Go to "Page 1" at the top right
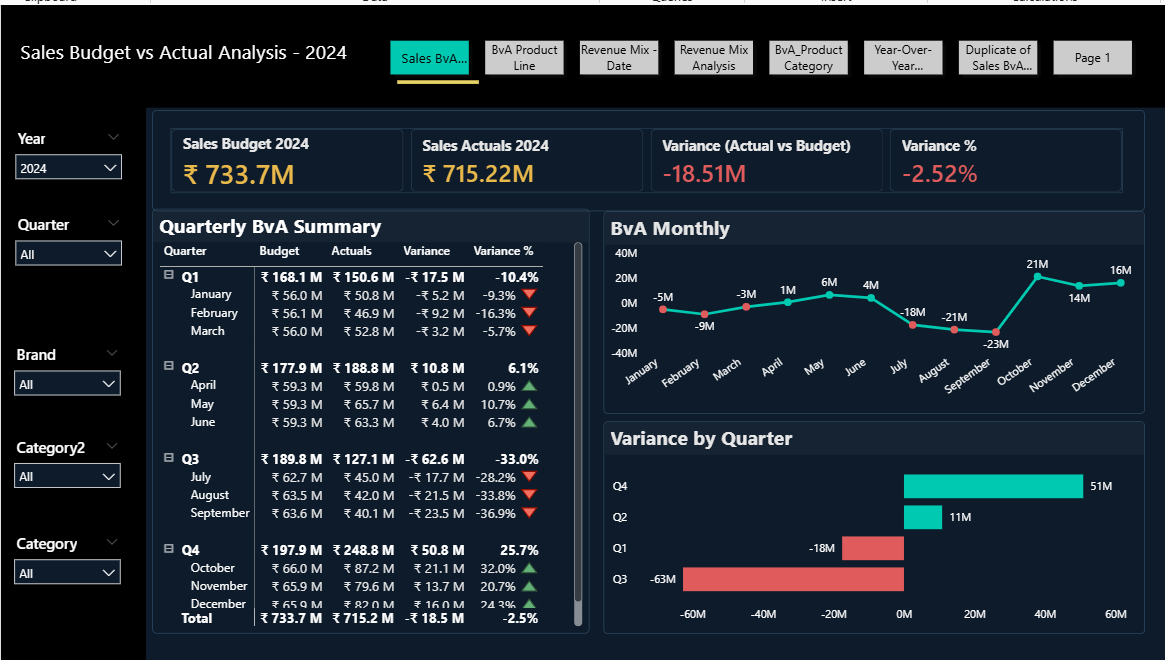Screen dimensions: 1165x660 point(1092,57)
